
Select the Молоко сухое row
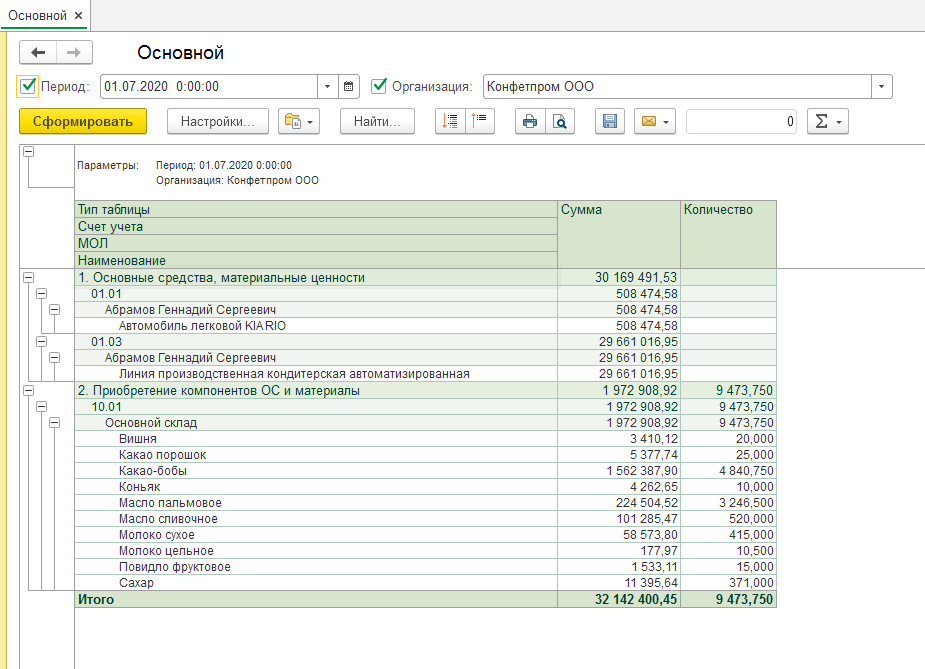[425, 534]
